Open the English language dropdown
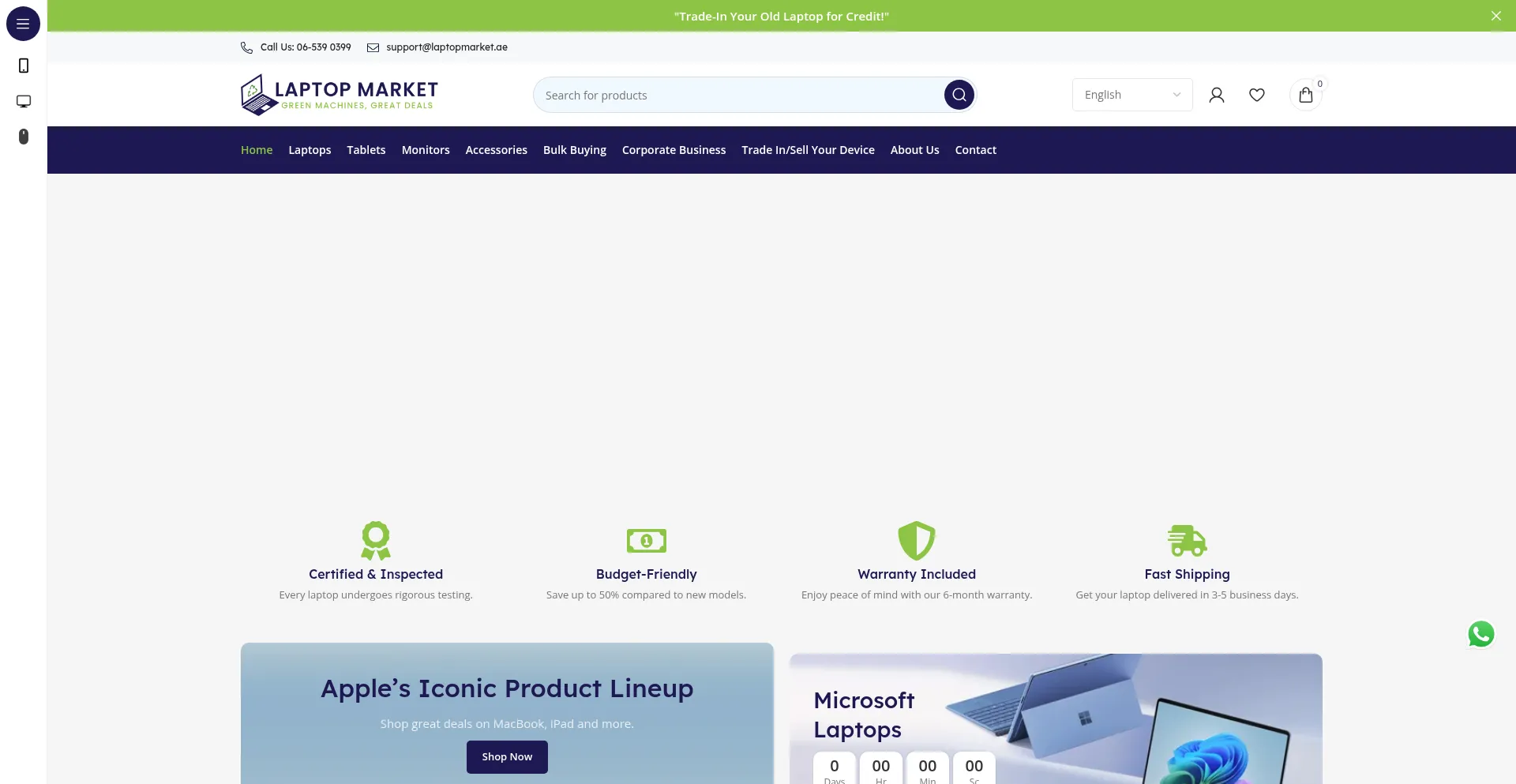This screenshot has height=784, width=1516. point(1131,95)
